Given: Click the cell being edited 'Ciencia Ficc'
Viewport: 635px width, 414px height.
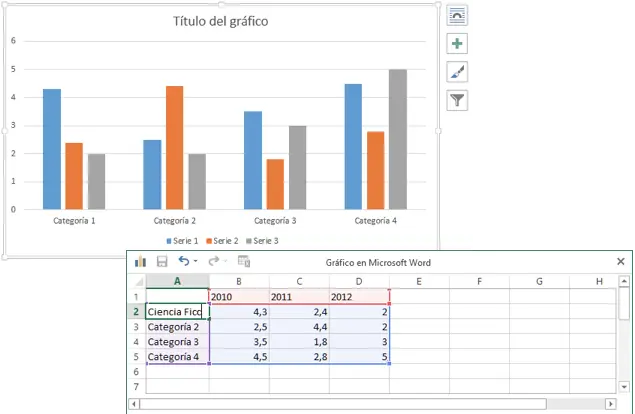Looking at the screenshot, I should 177,312.
